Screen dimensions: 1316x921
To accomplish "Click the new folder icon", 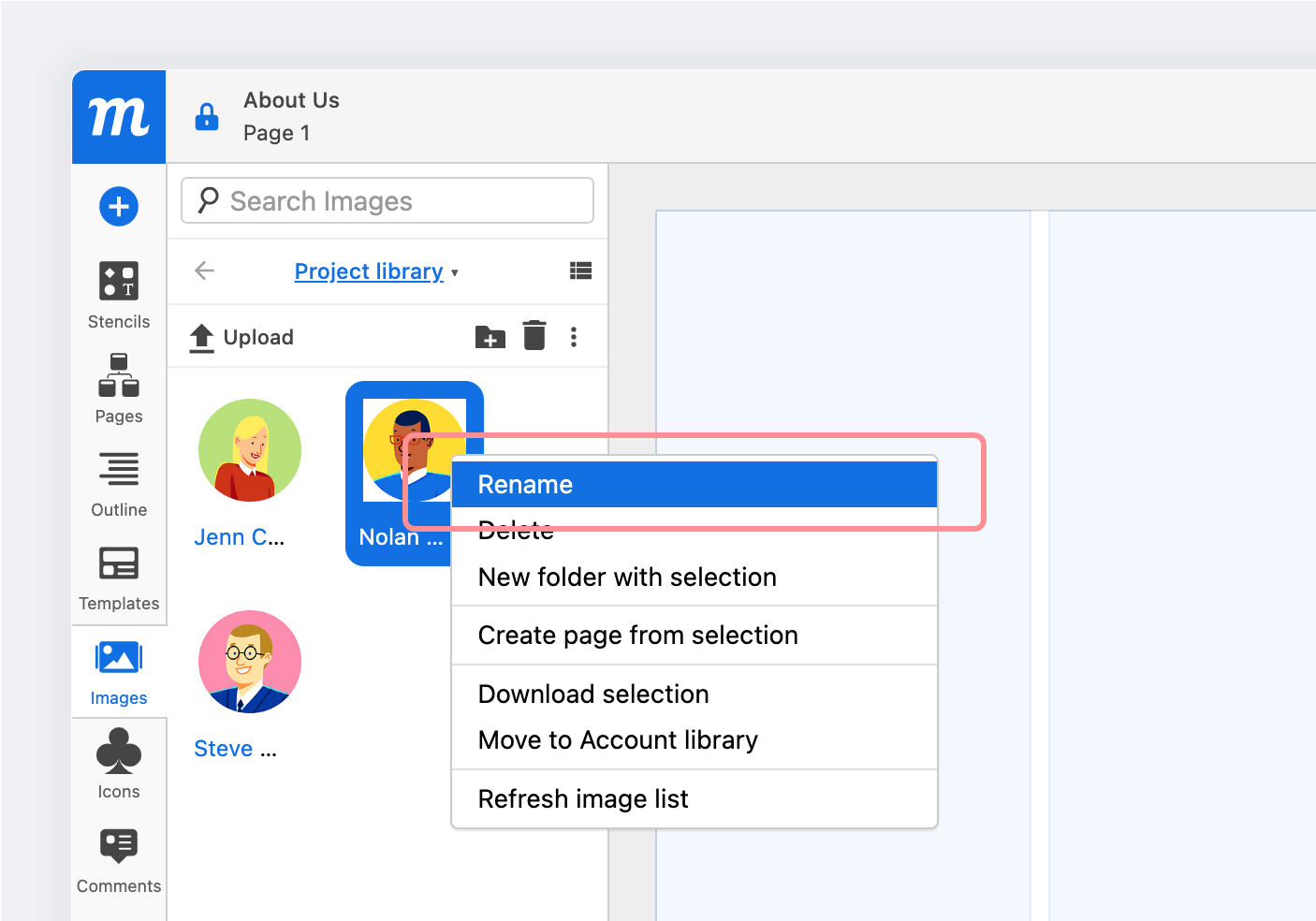I will [x=490, y=337].
